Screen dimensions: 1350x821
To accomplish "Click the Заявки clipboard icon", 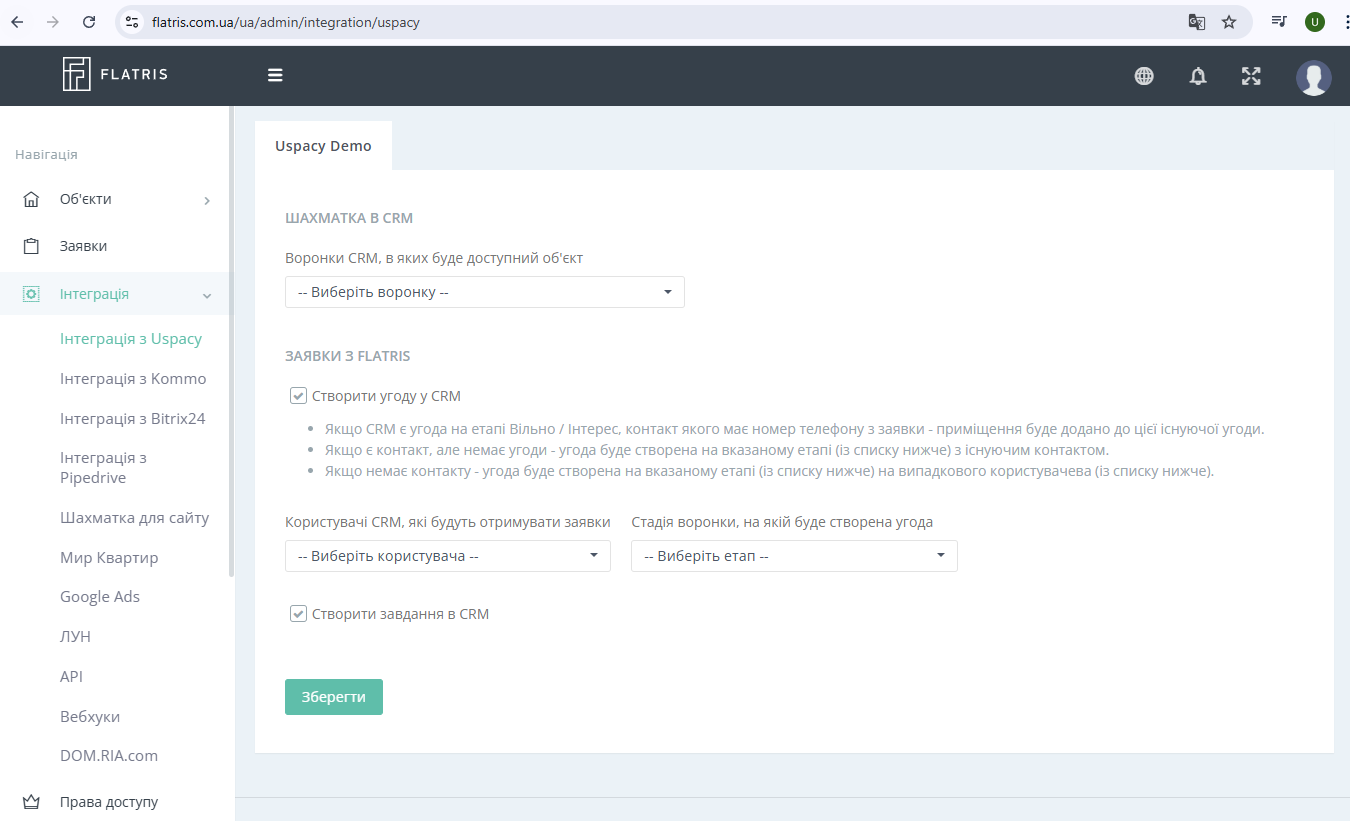I will click(x=31, y=246).
